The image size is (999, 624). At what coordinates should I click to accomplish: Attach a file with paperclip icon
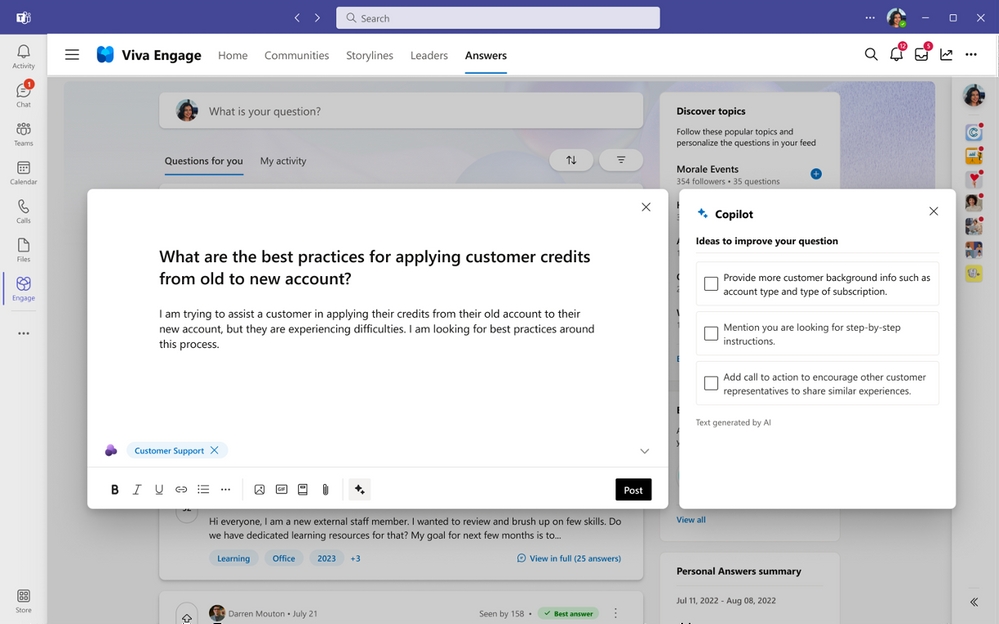pyautogui.click(x=325, y=490)
